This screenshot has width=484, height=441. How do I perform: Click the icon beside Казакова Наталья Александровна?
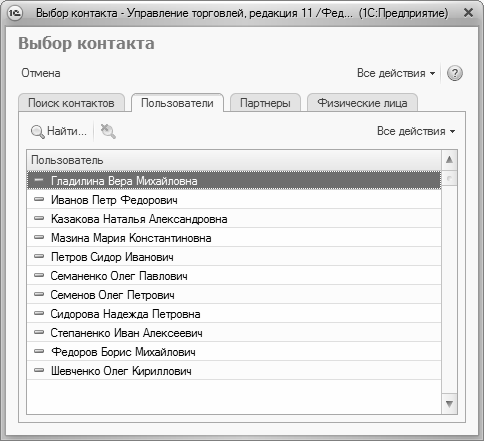(x=39, y=218)
